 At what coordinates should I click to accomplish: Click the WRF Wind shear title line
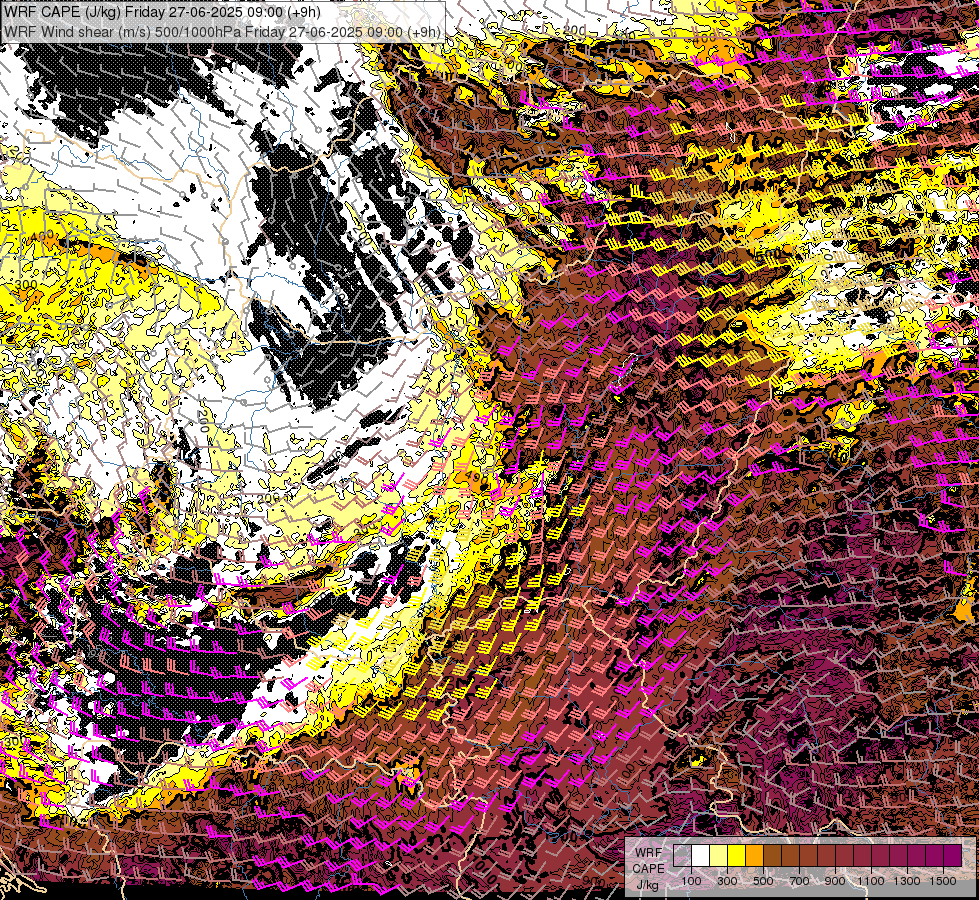[x=222, y=32]
